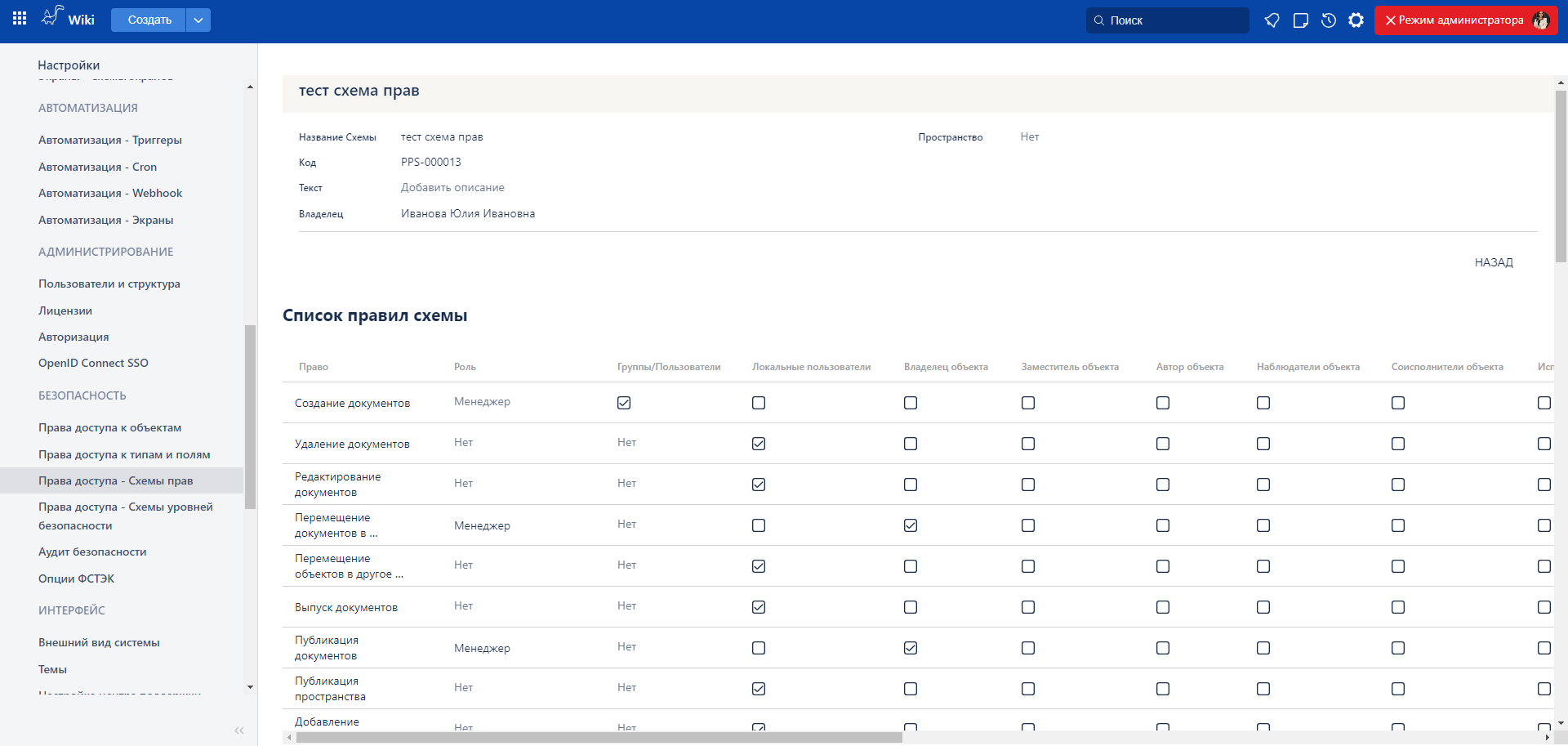This screenshot has height=746, width=1568.
Task: Uncheck Локальные пользователи for Выпуск документов
Action: pyautogui.click(x=759, y=607)
